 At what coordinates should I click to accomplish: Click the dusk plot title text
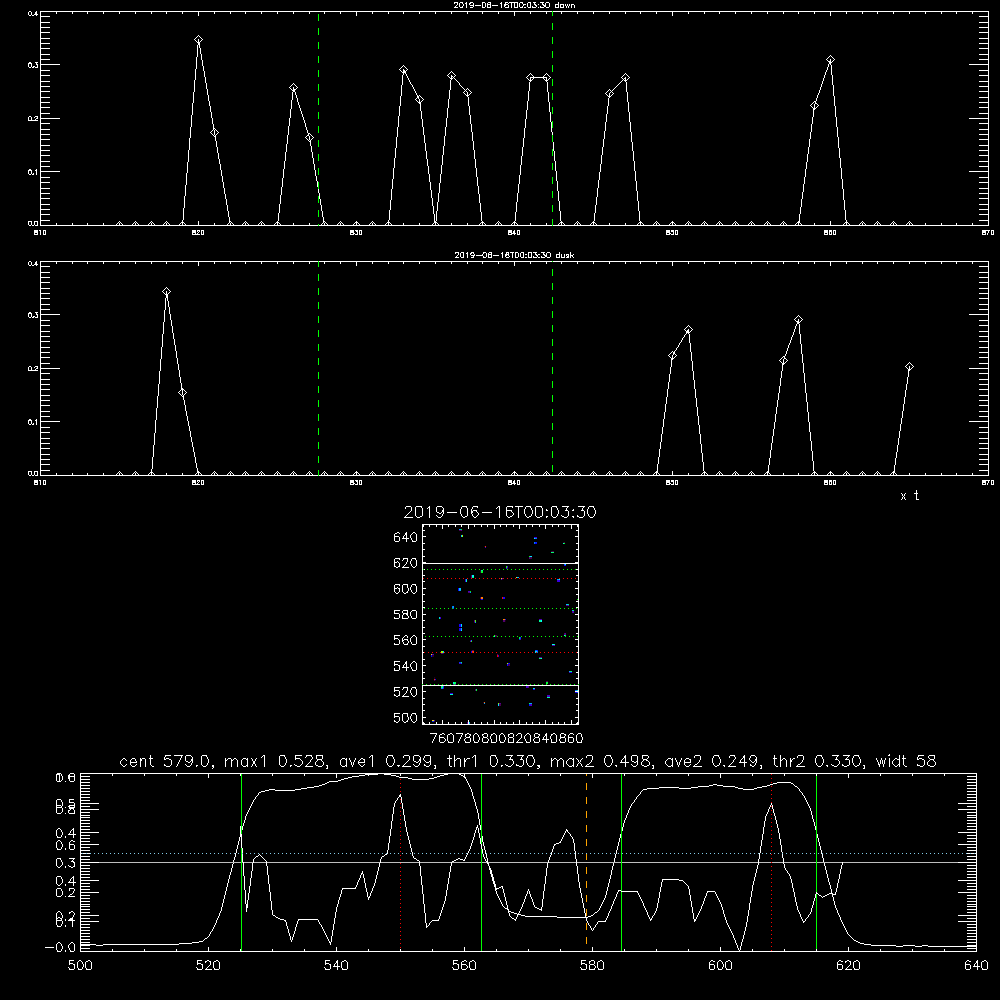[x=514, y=255]
